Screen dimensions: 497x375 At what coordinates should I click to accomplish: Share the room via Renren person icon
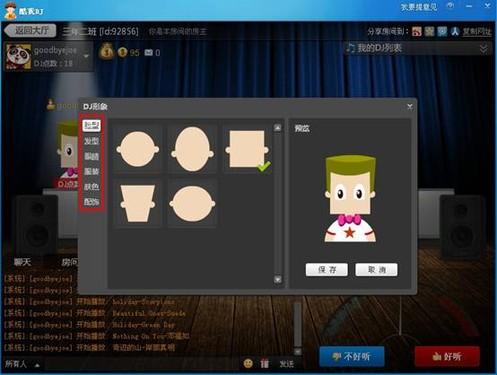(455, 31)
